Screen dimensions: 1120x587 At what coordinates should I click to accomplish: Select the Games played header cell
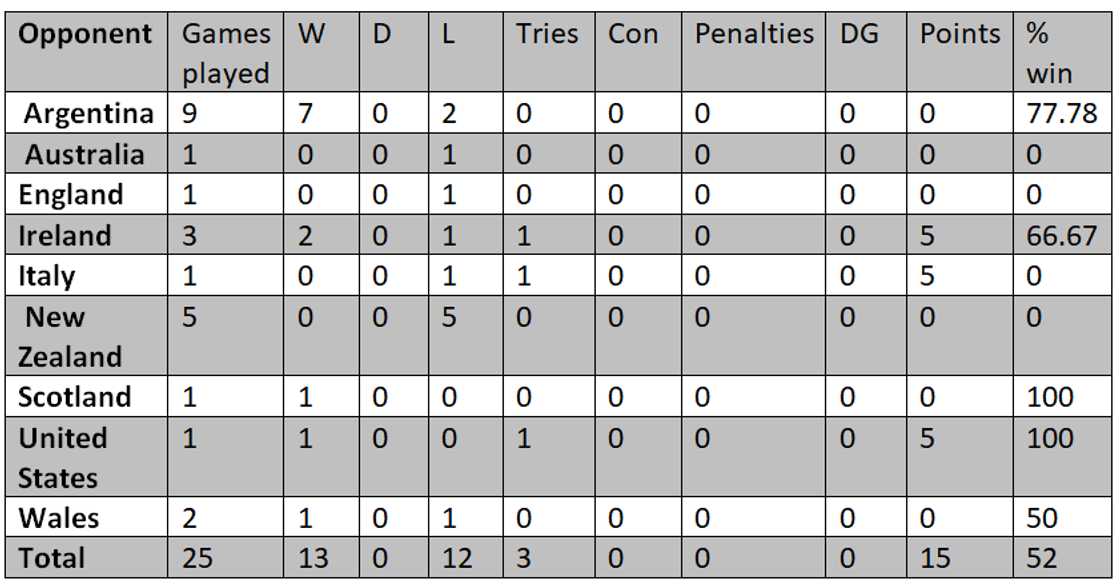point(226,54)
